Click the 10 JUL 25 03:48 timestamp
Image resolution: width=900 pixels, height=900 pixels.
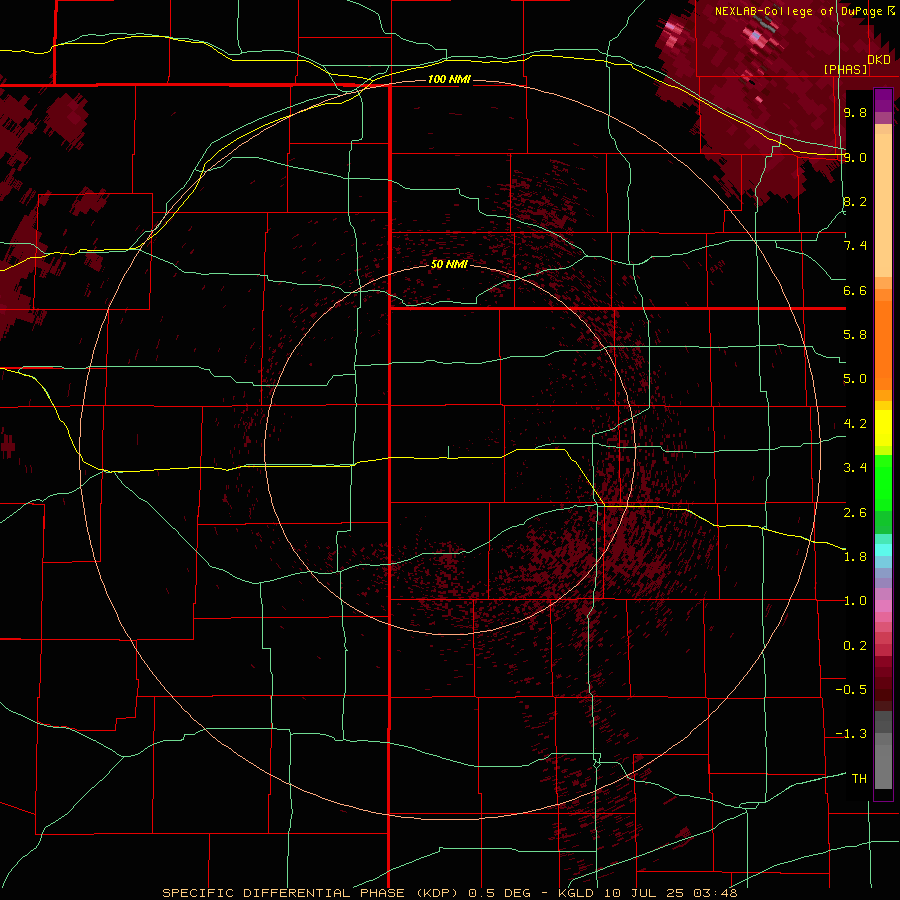pyautogui.click(x=670, y=893)
